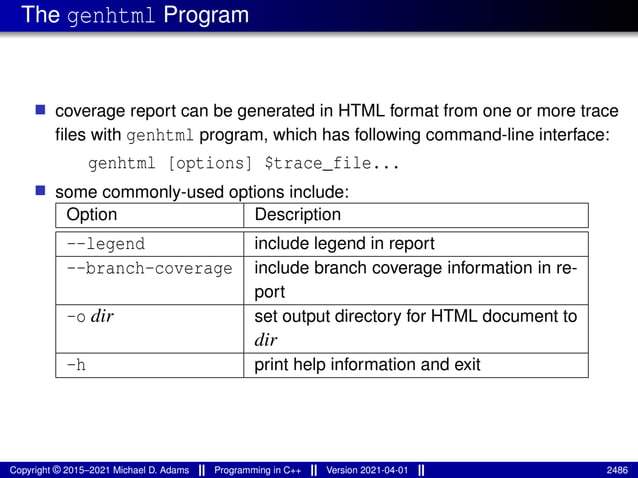
Task: Click the slide title "The genhtml Program"
Action: point(135,15)
